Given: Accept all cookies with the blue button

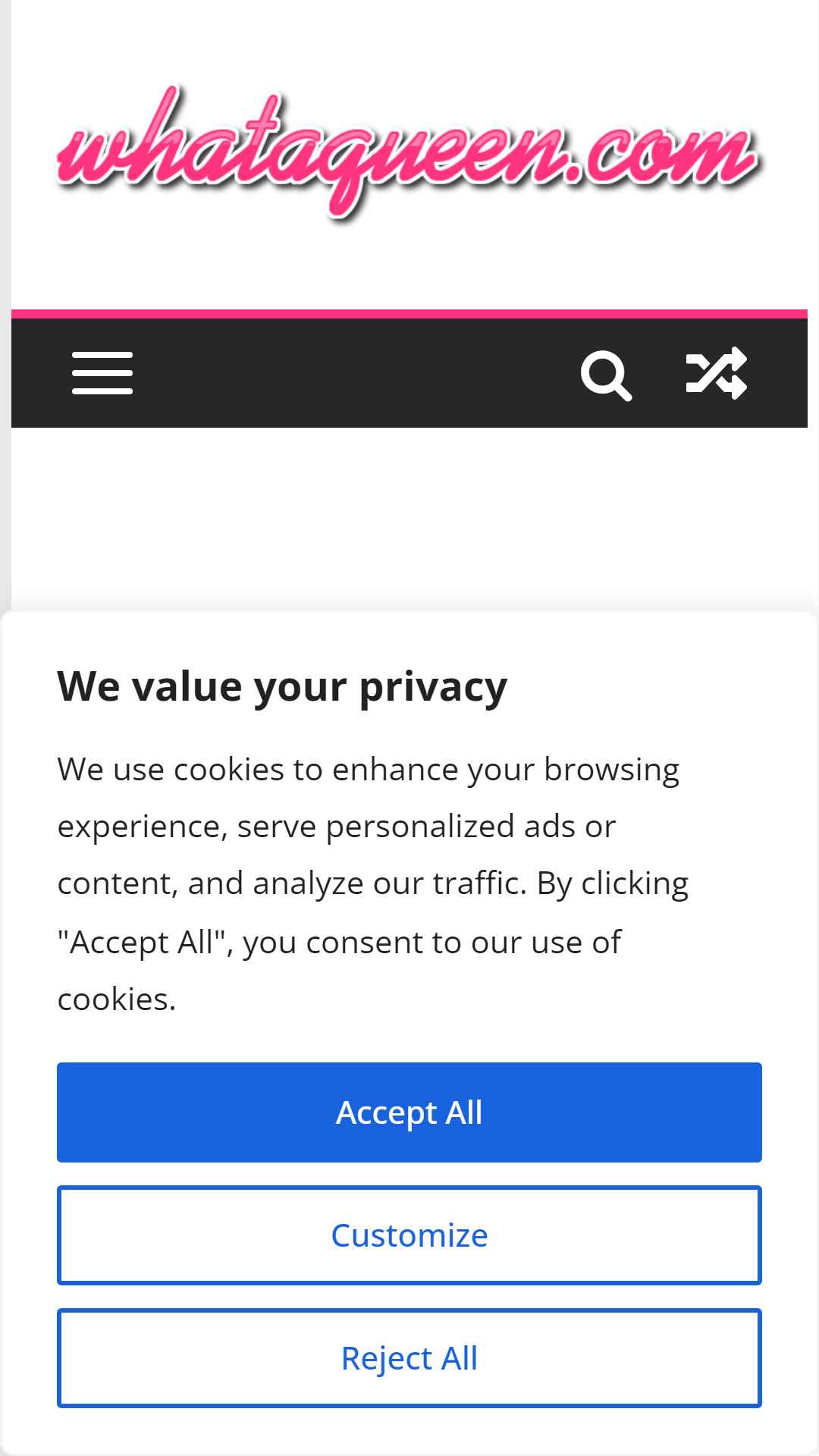Looking at the screenshot, I should click(409, 1112).
